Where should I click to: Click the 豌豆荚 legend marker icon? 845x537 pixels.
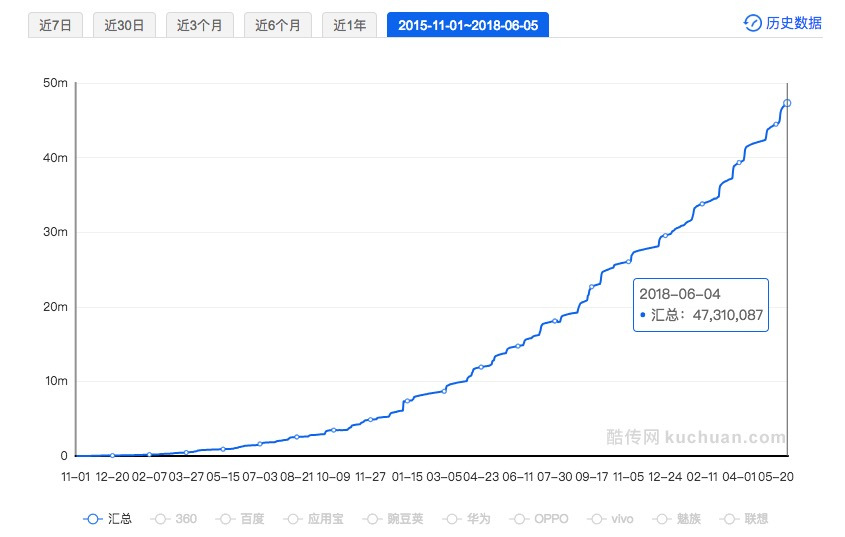(373, 519)
